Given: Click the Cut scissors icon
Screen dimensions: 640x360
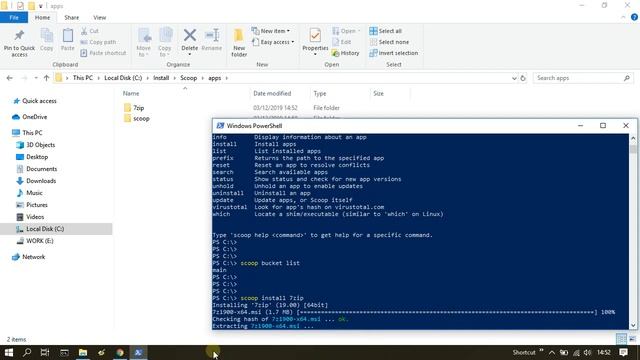Looking at the screenshot, I should [x=84, y=31].
